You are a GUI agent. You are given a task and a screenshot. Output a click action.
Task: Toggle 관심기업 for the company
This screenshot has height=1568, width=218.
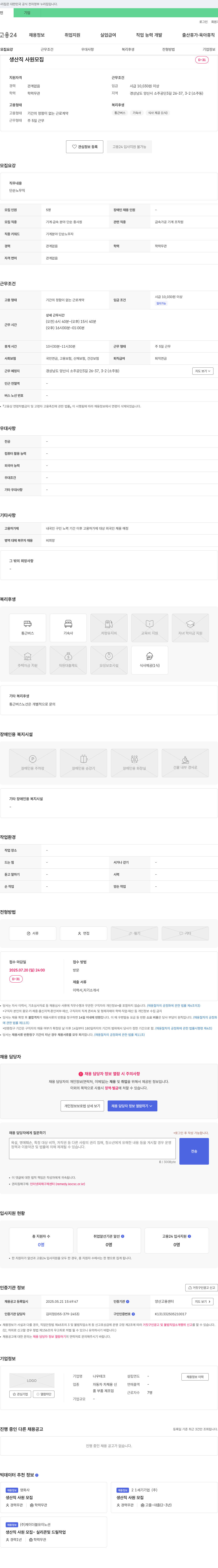[20, 1394]
